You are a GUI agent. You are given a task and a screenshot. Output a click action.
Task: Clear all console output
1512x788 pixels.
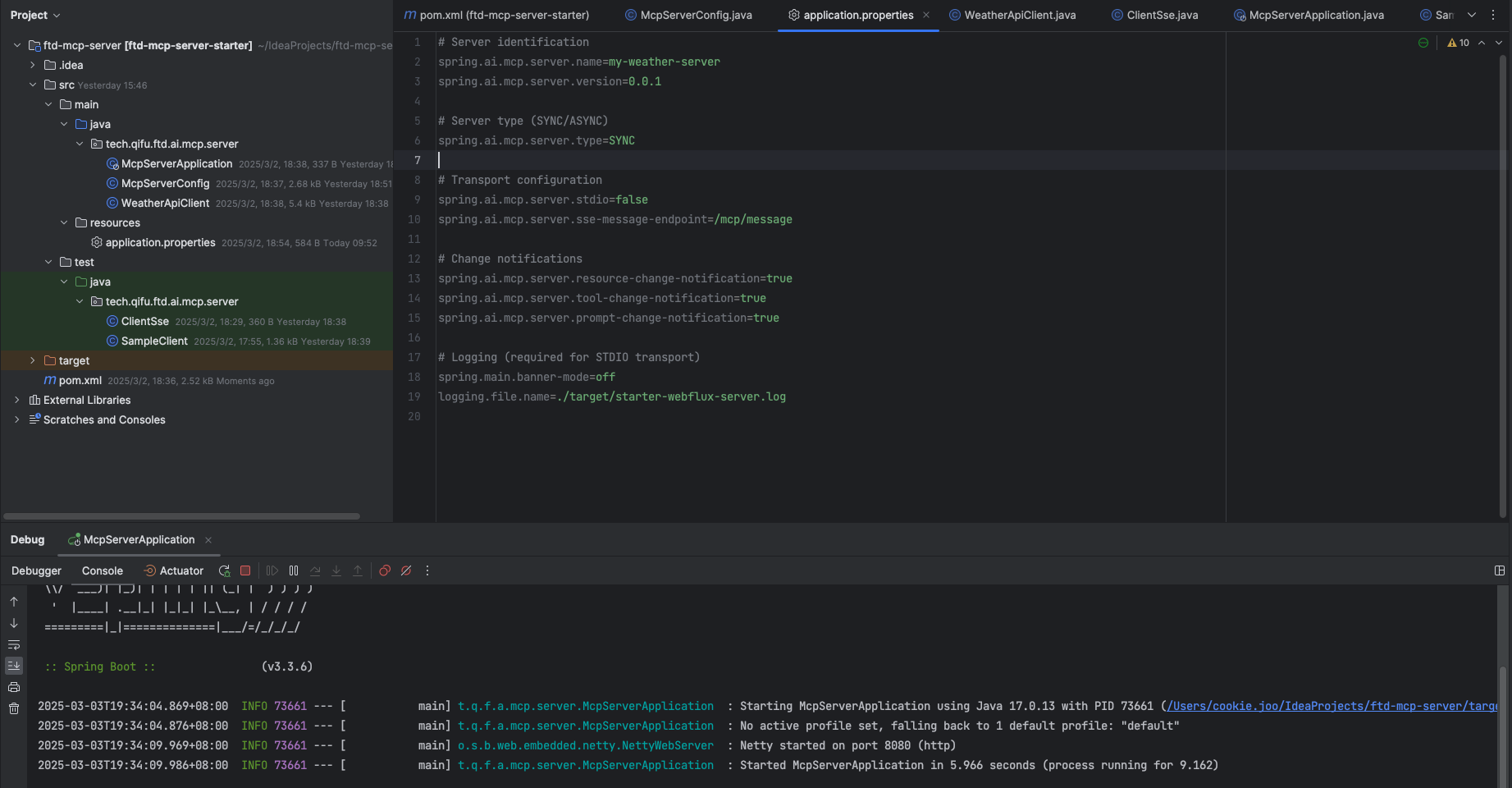coord(14,708)
